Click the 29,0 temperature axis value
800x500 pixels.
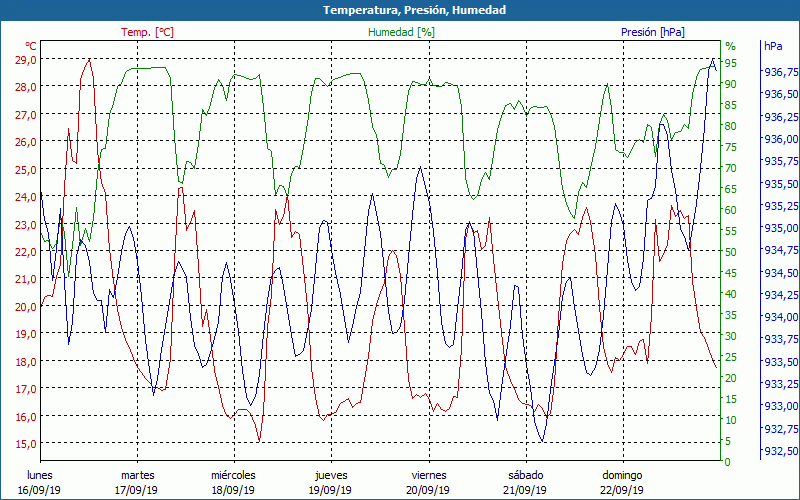(x=26, y=60)
